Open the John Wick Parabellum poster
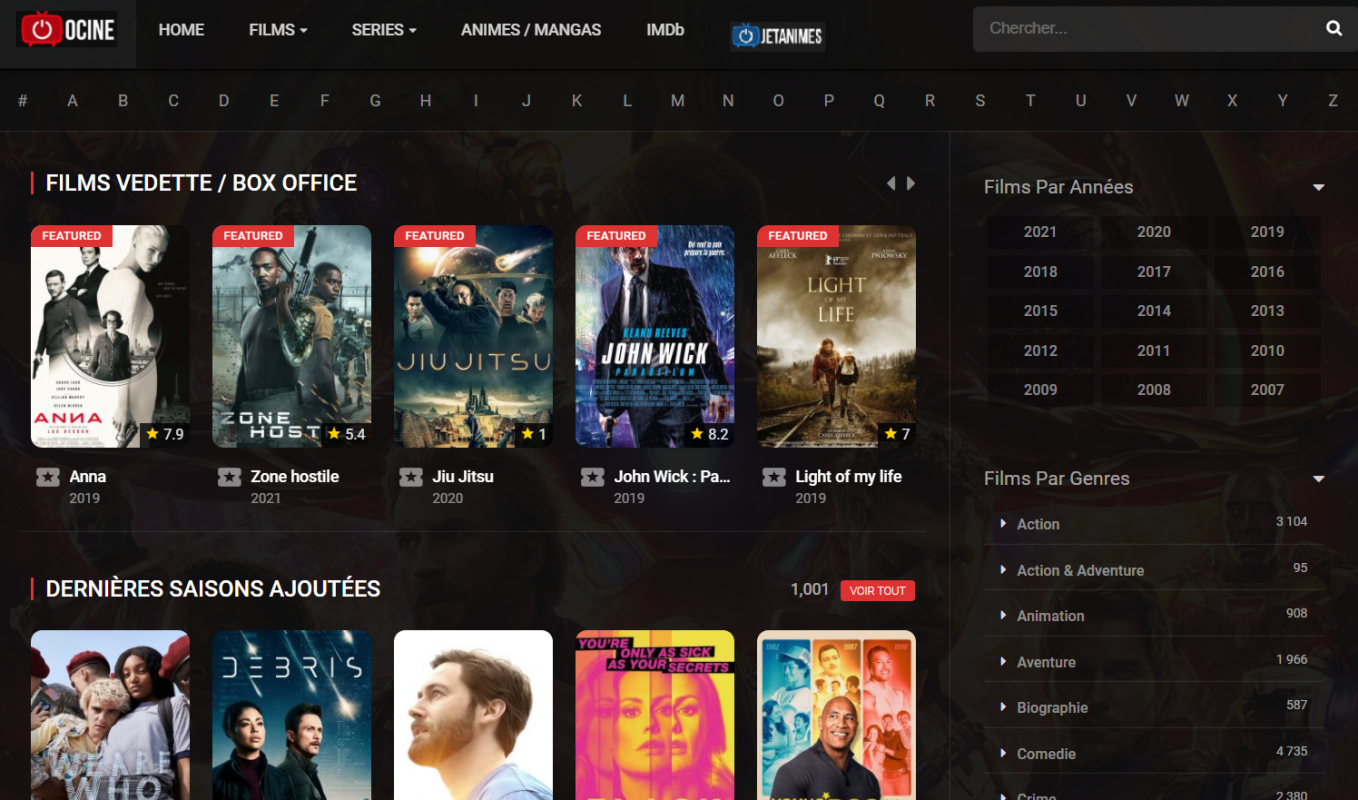This screenshot has height=800, width=1358. [x=655, y=336]
